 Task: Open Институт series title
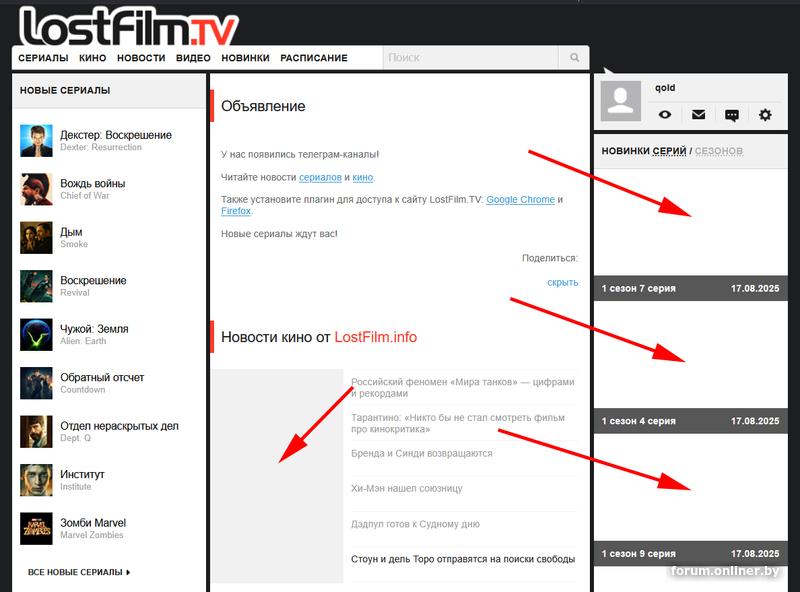[82, 475]
